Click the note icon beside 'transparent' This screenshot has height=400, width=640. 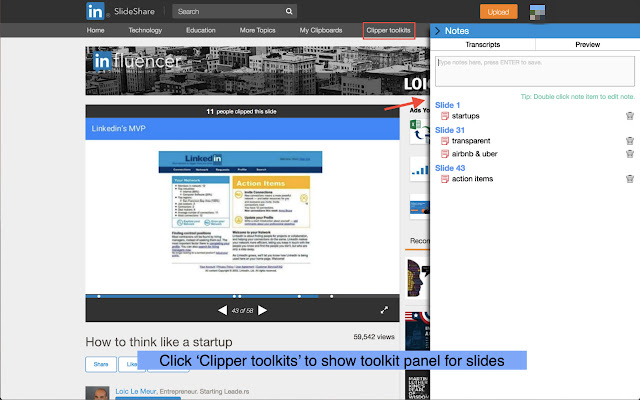(445, 141)
